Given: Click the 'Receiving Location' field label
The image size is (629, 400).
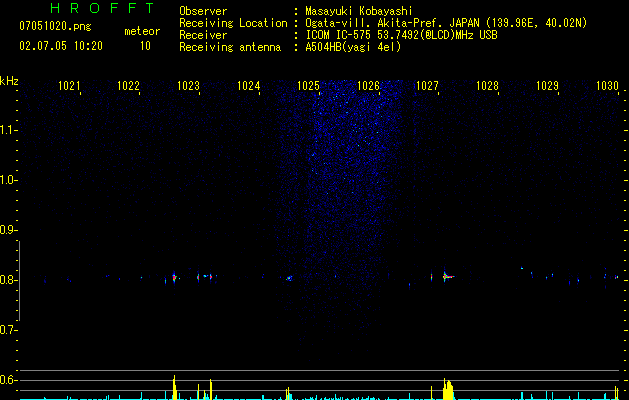Looking at the screenshot, I should click(x=233, y=23).
